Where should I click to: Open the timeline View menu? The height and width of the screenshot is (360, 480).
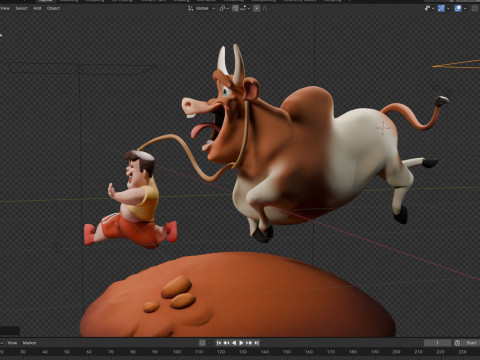click(12, 343)
